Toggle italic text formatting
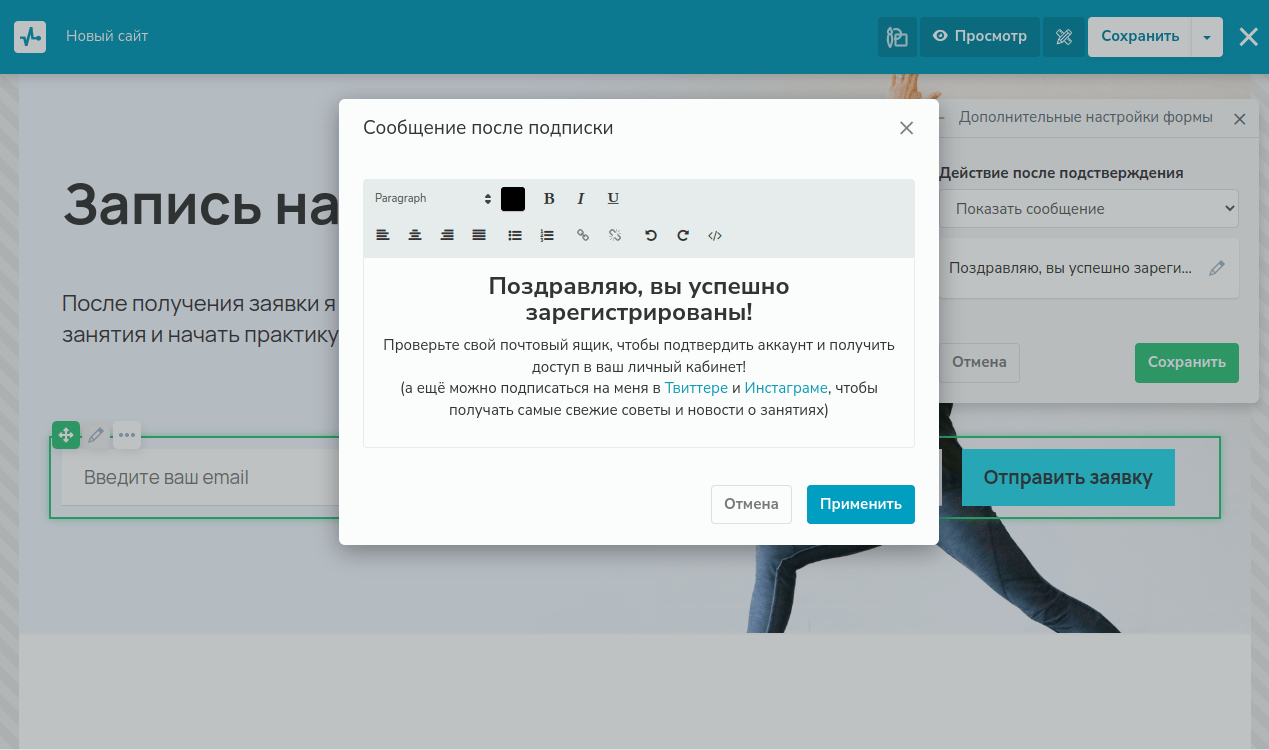This screenshot has width=1269, height=750. tap(581, 198)
